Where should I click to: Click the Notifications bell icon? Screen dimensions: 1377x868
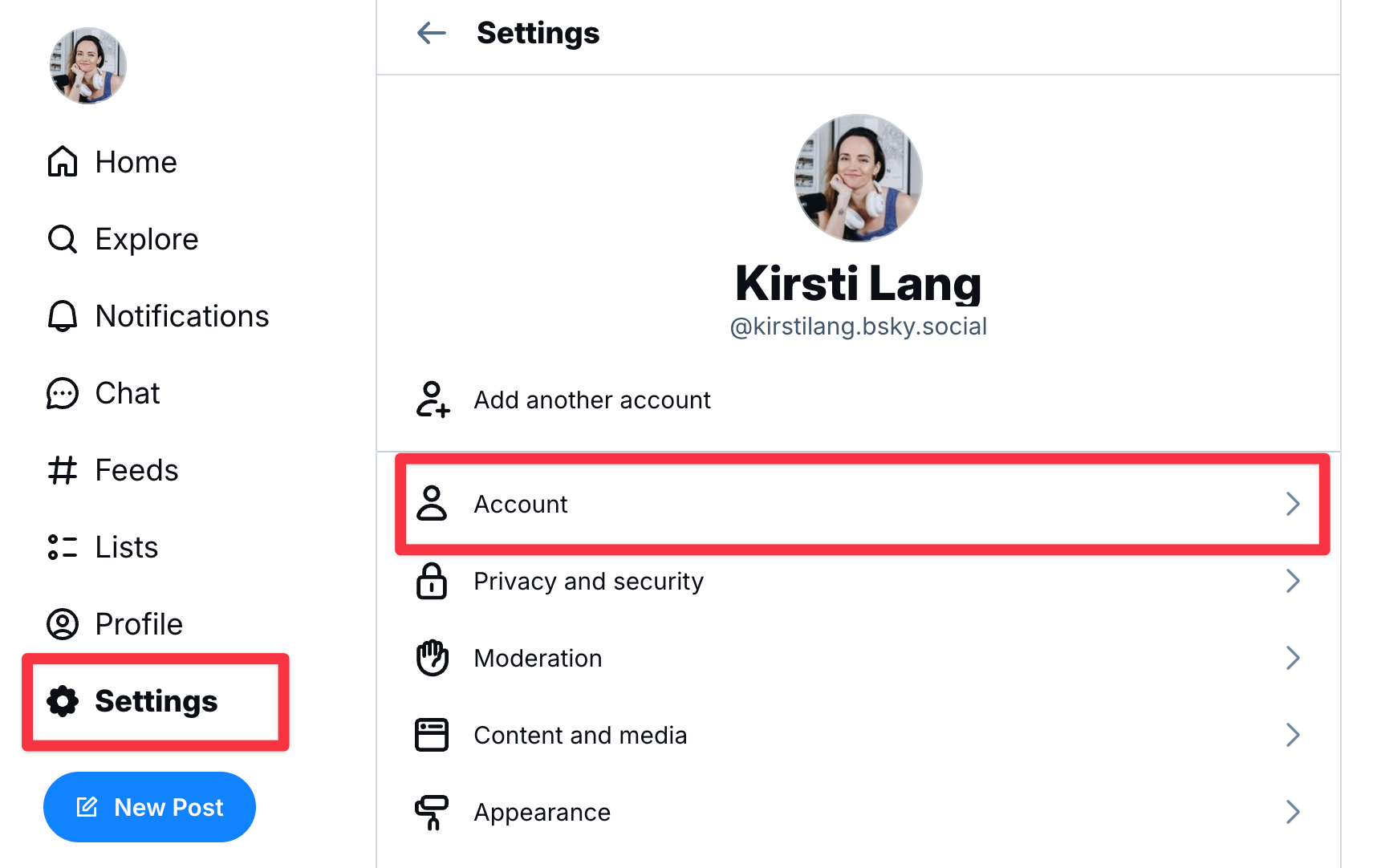coord(63,316)
